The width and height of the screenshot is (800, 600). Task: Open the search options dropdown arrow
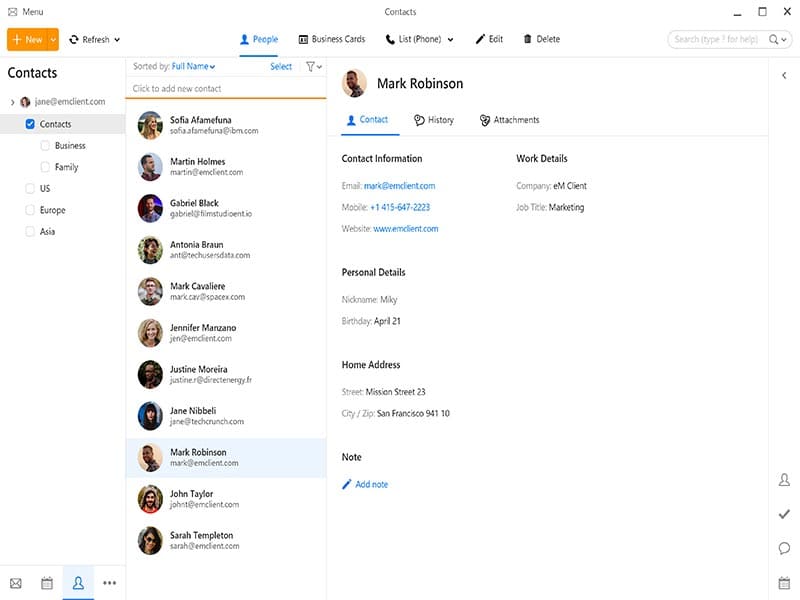coord(784,39)
